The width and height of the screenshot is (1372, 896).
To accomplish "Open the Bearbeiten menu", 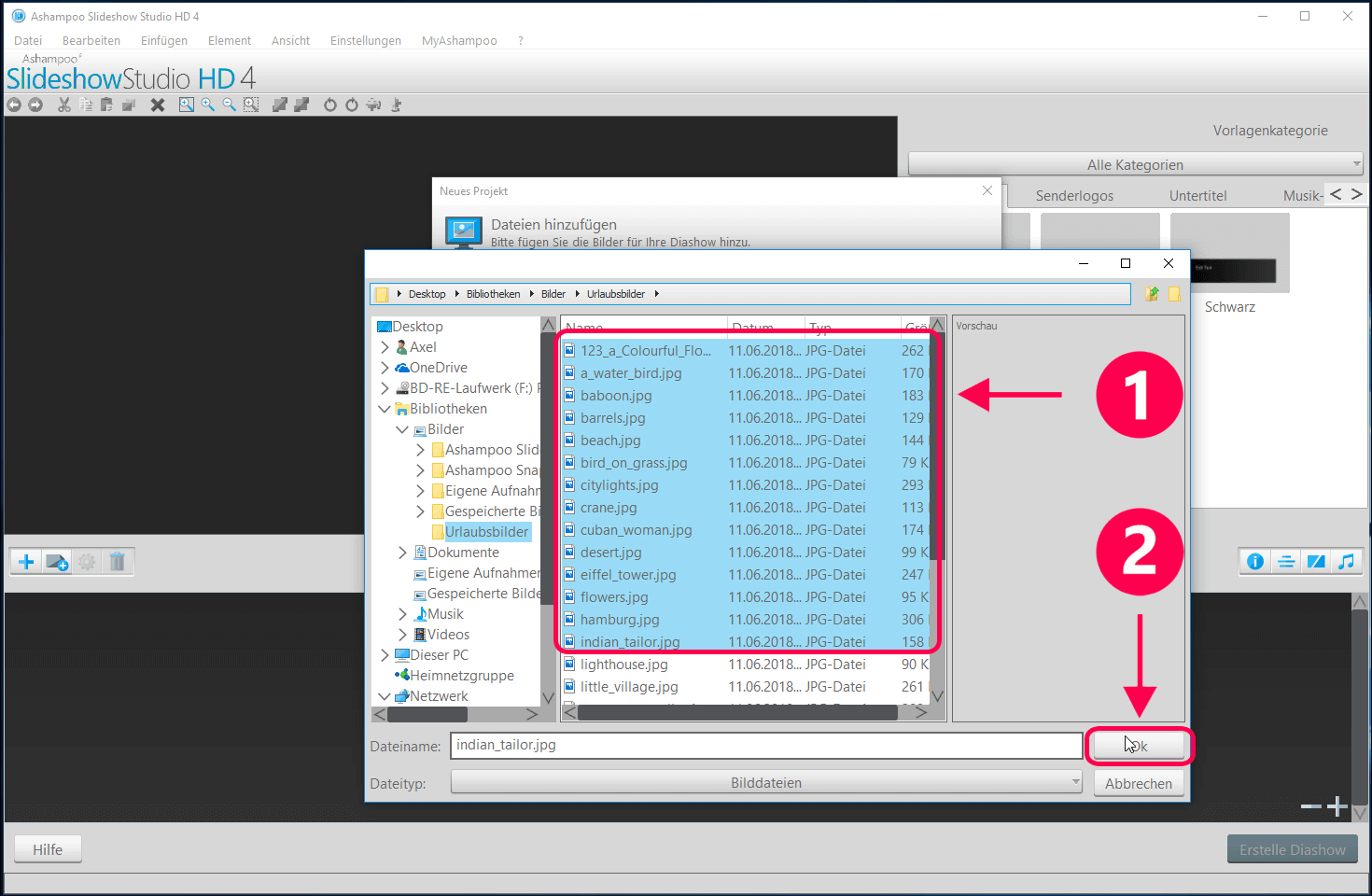I will tap(91, 40).
